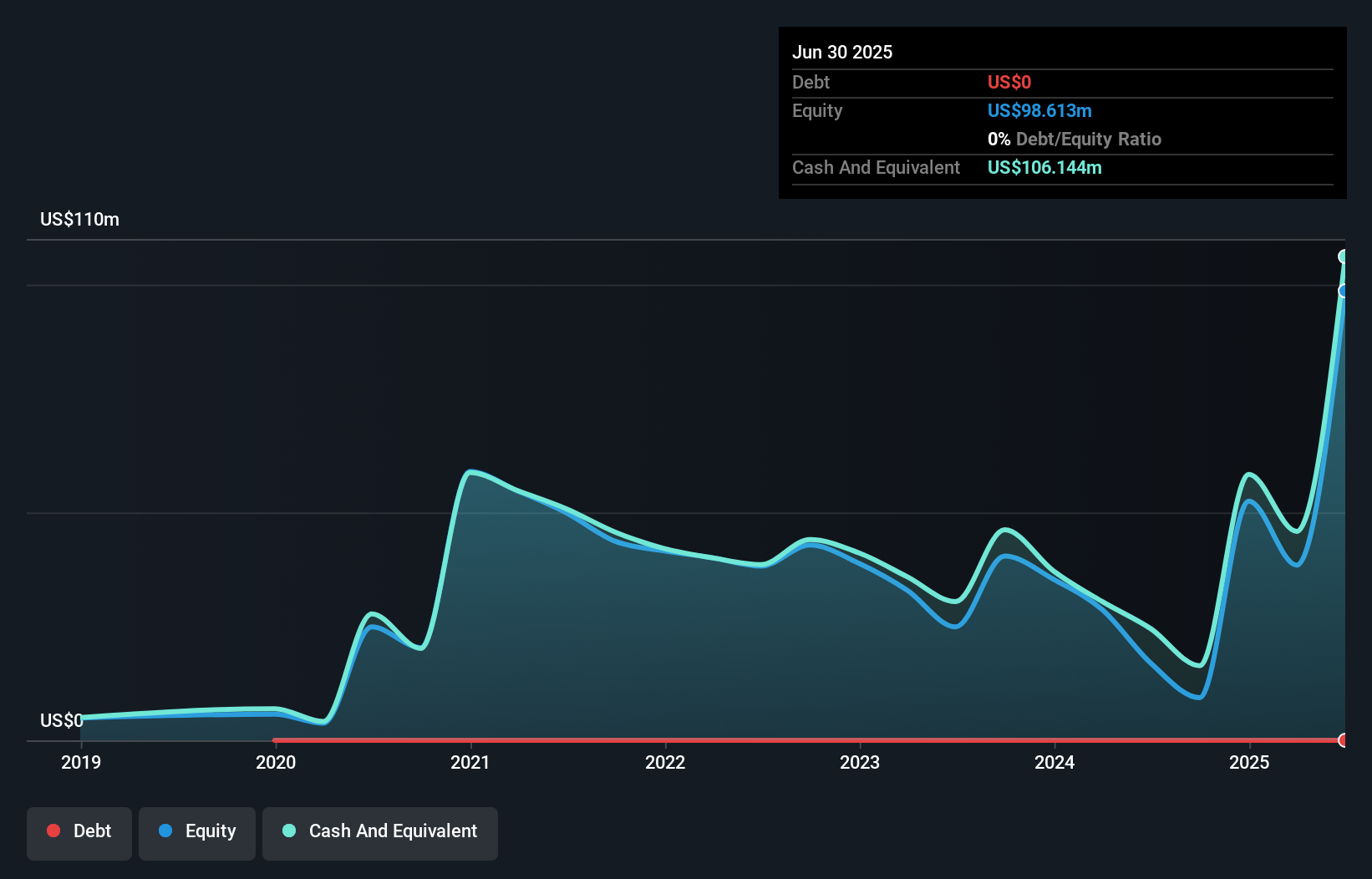This screenshot has height=879, width=1372.
Task: Click the US$110m axis label
Action: 79,219
